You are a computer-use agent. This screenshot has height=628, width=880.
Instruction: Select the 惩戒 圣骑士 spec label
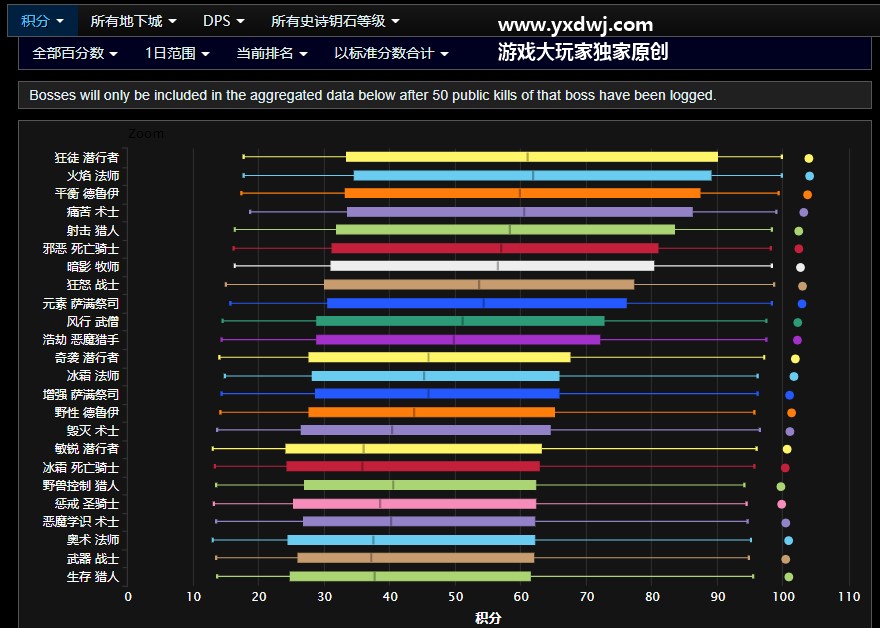86,503
